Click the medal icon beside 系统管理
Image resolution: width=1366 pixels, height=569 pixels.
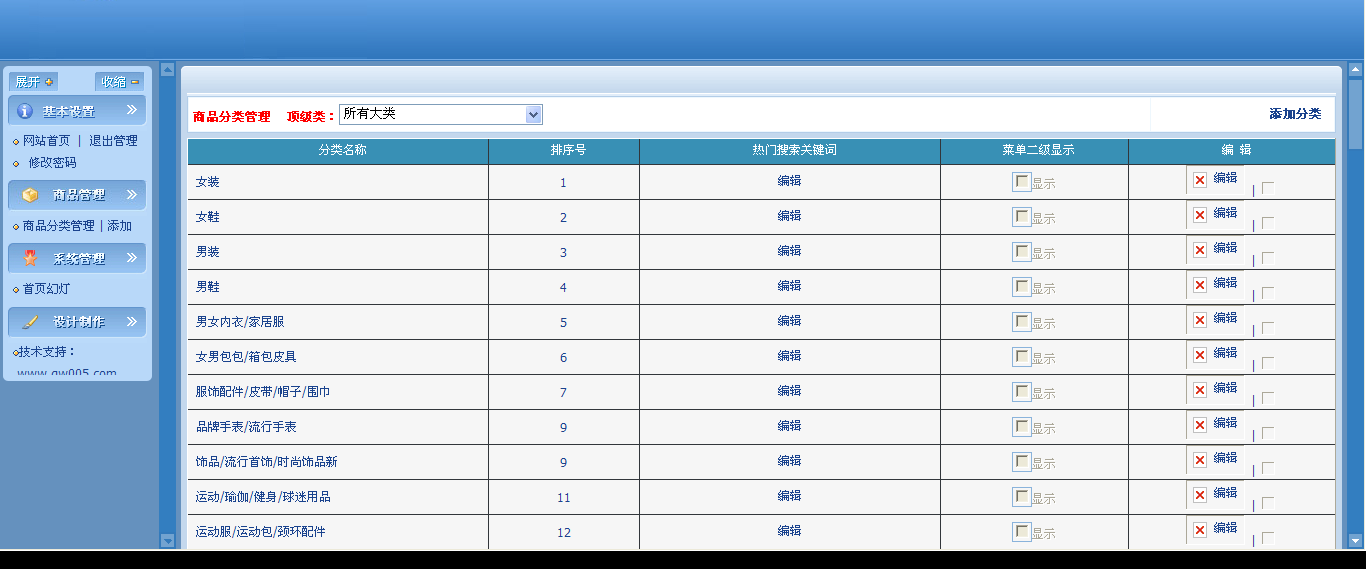point(30,258)
